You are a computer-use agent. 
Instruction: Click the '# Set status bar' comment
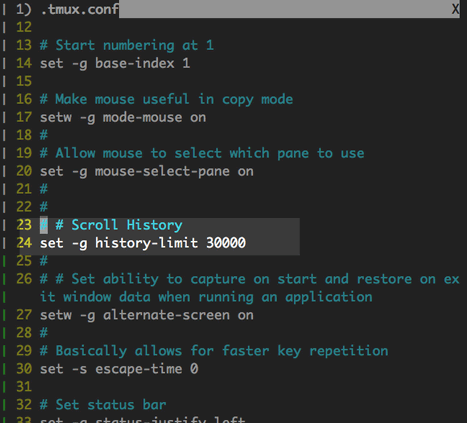[103, 405]
